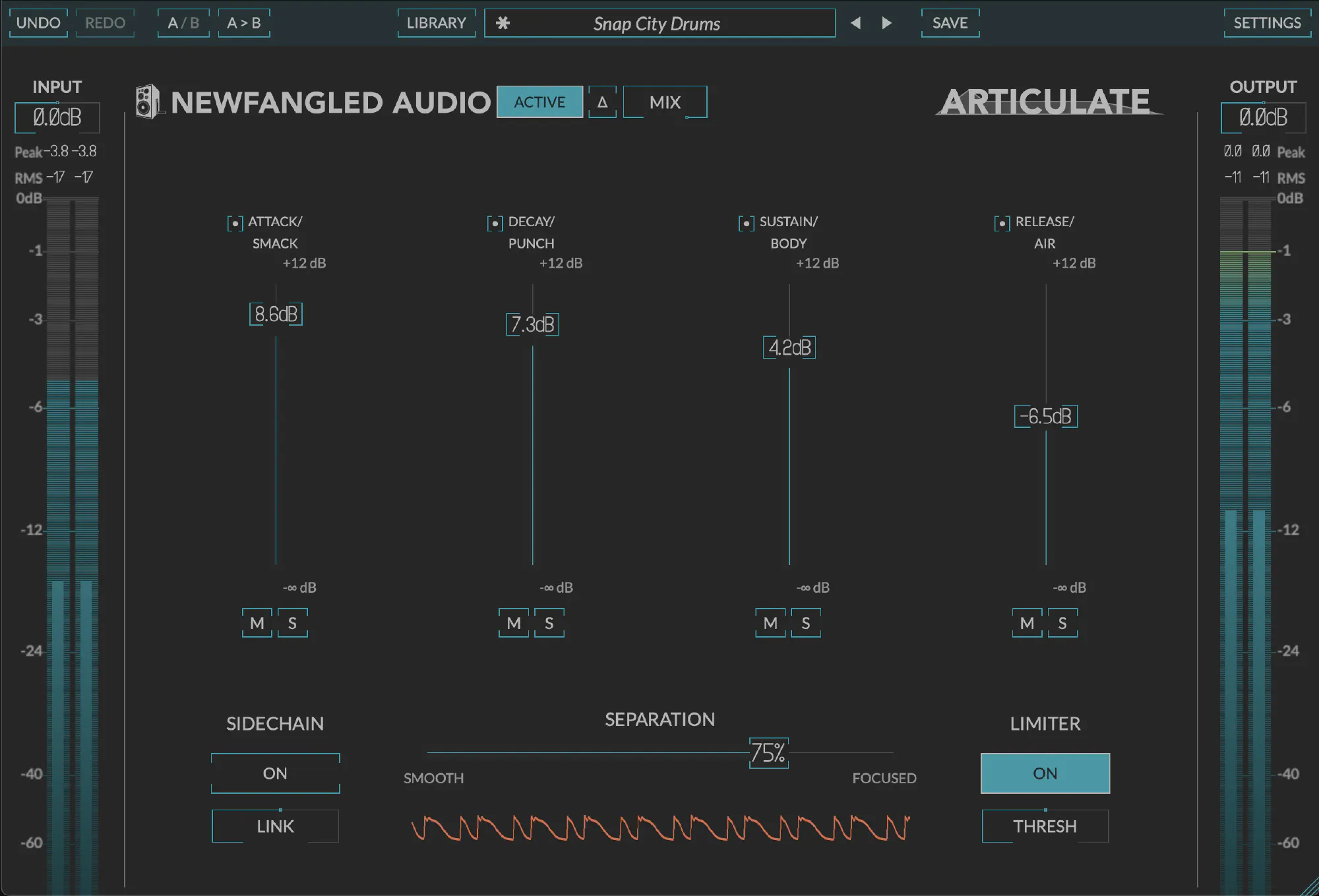Click the Separation 75% slider handle
Screen dimensions: 1319x896
coord(768,753)
